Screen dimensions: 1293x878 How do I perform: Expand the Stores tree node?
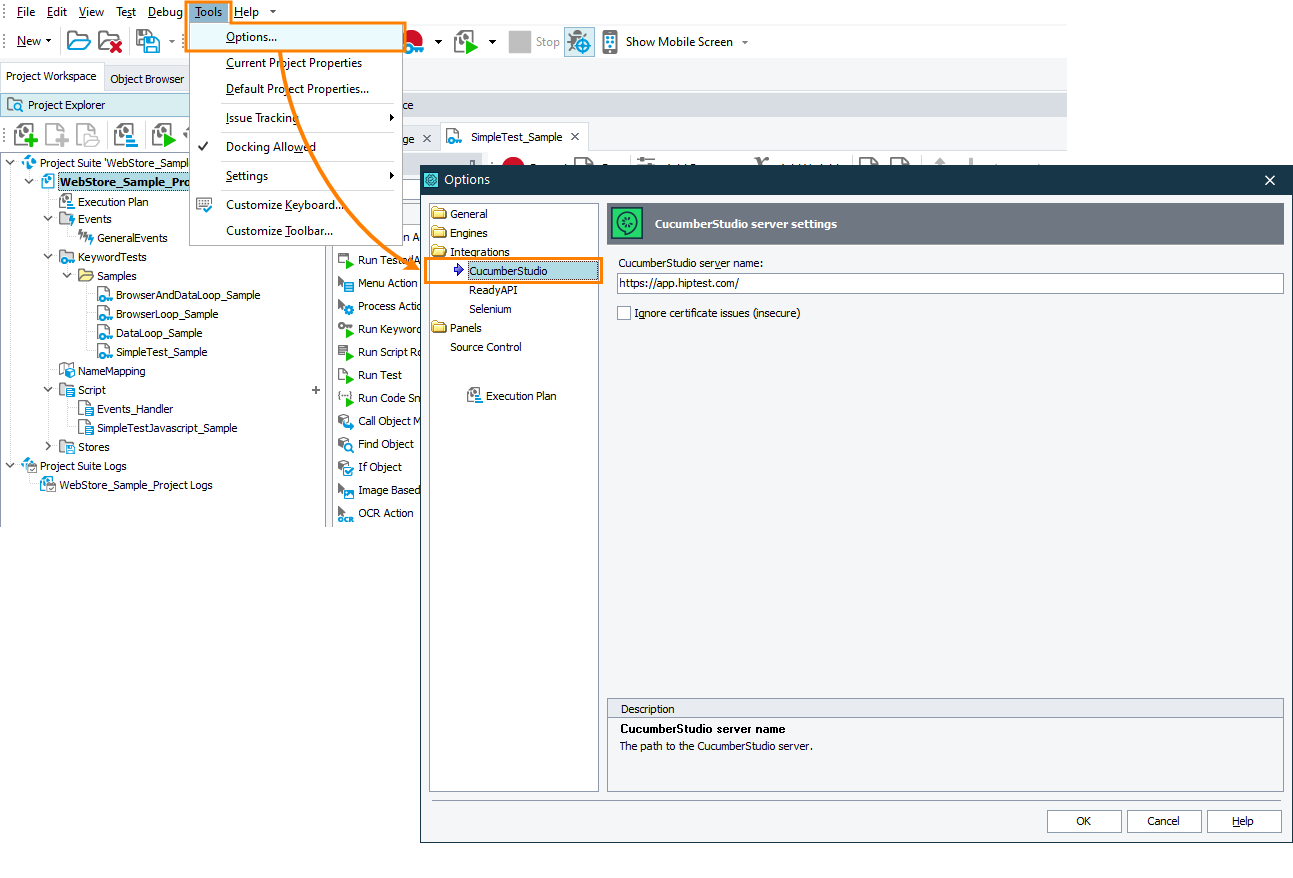48,447
